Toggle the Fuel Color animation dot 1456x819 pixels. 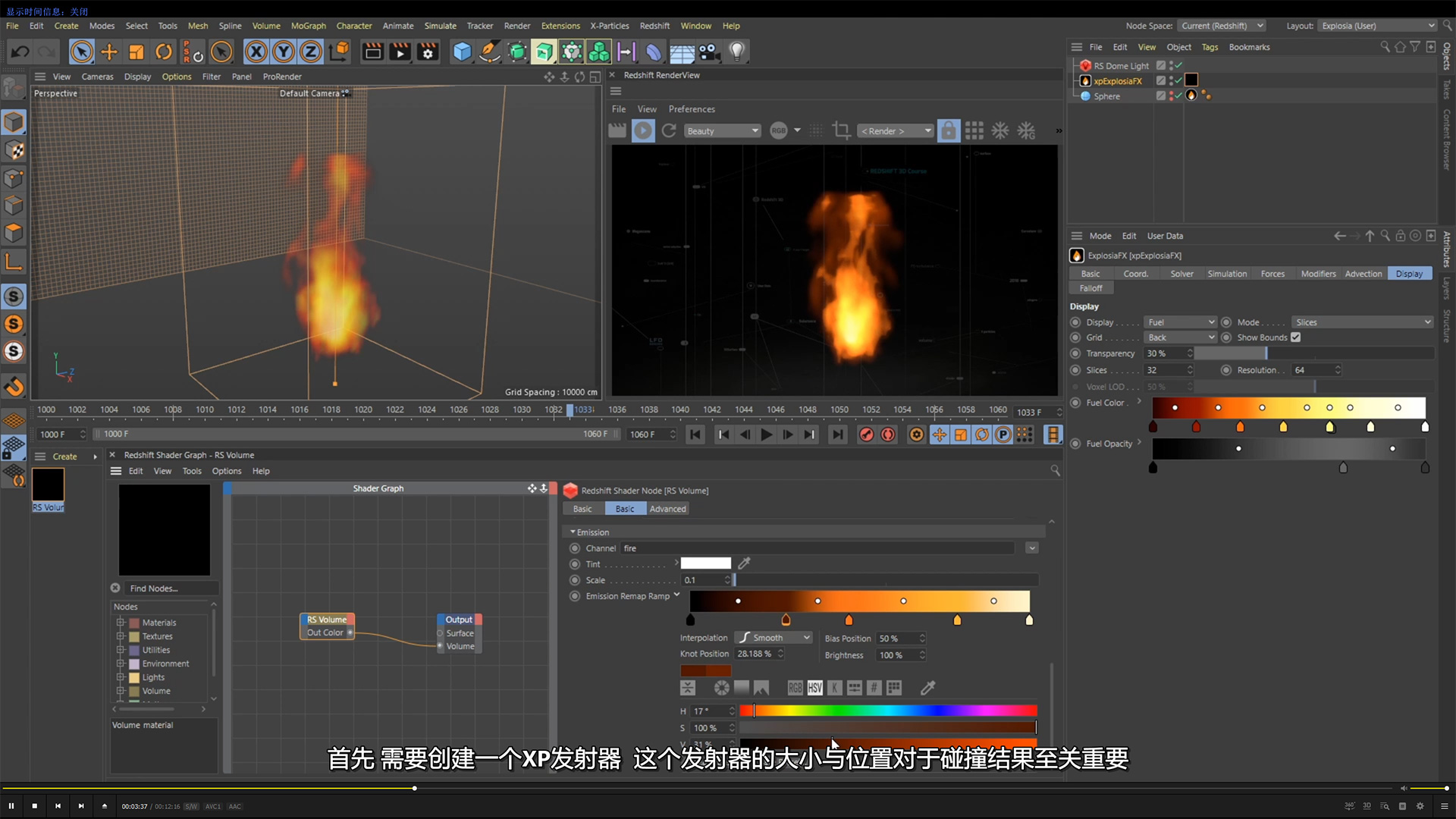(1075, 403)
